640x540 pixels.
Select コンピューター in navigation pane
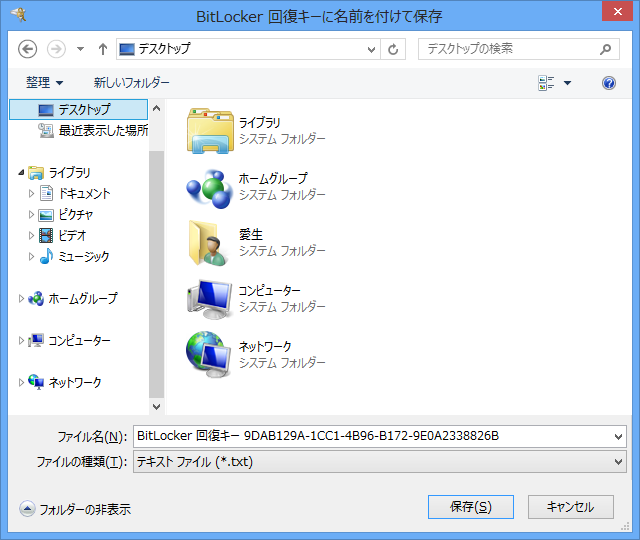click(x=69, y=340)
